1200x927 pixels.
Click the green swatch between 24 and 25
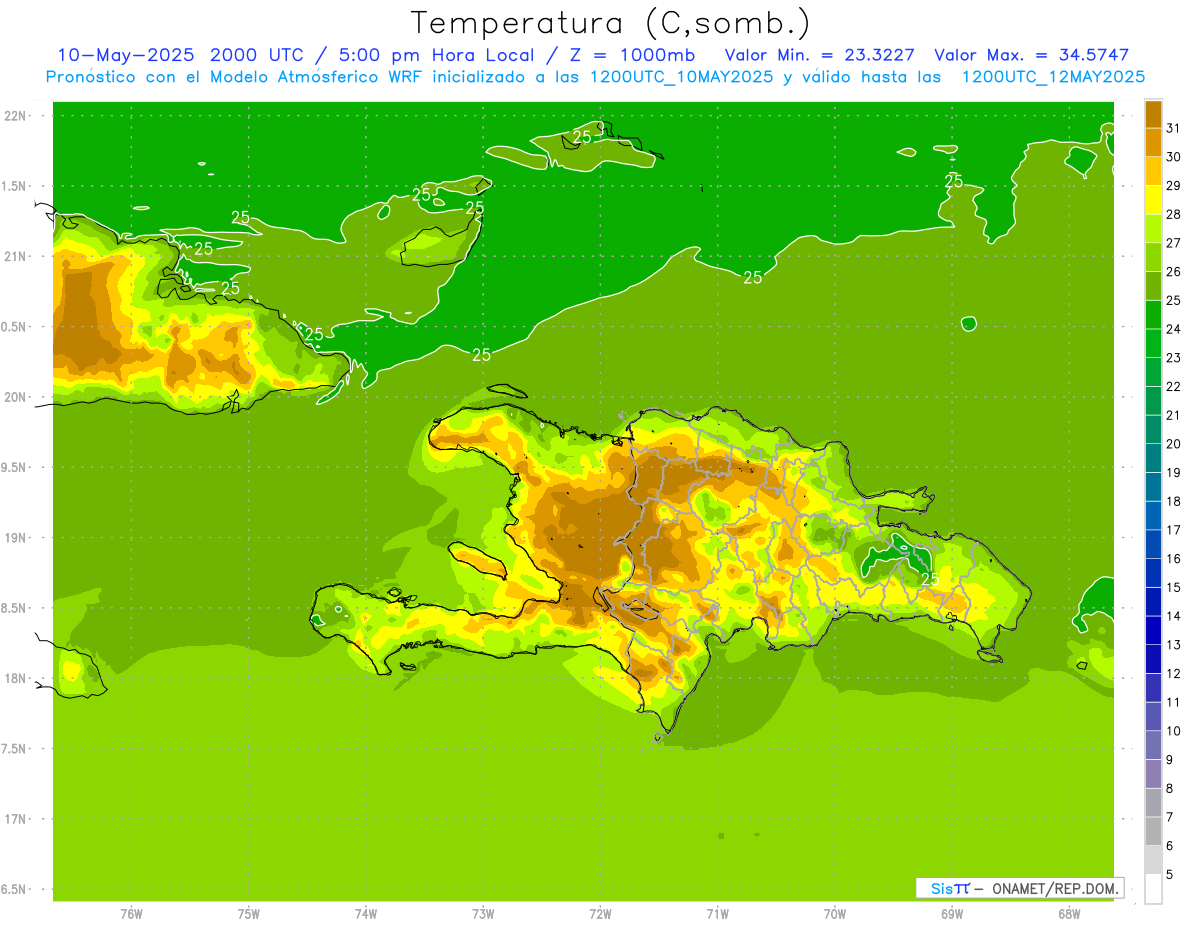coord(1153,315)
